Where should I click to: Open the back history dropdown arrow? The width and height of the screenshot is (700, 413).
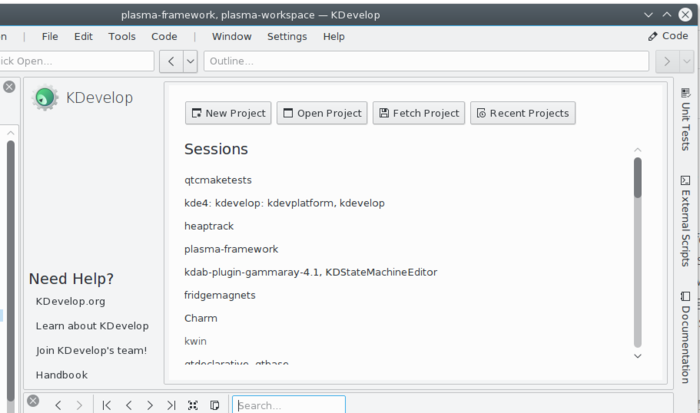click(x=190, y=61)
